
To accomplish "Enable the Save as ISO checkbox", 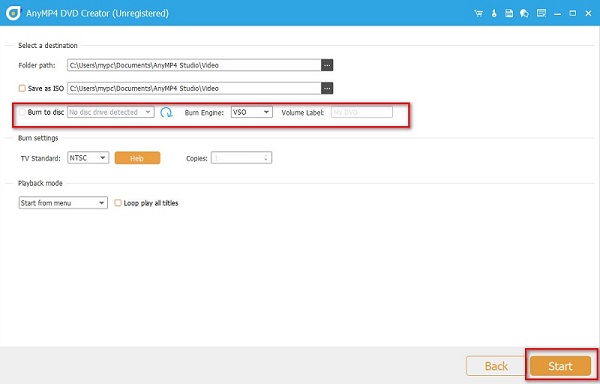I will 22,88.
